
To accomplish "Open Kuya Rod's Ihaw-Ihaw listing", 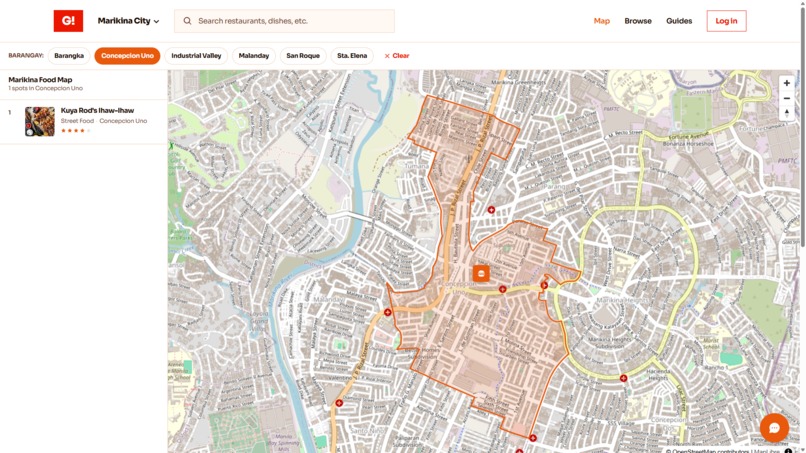I will click(84, 122).
